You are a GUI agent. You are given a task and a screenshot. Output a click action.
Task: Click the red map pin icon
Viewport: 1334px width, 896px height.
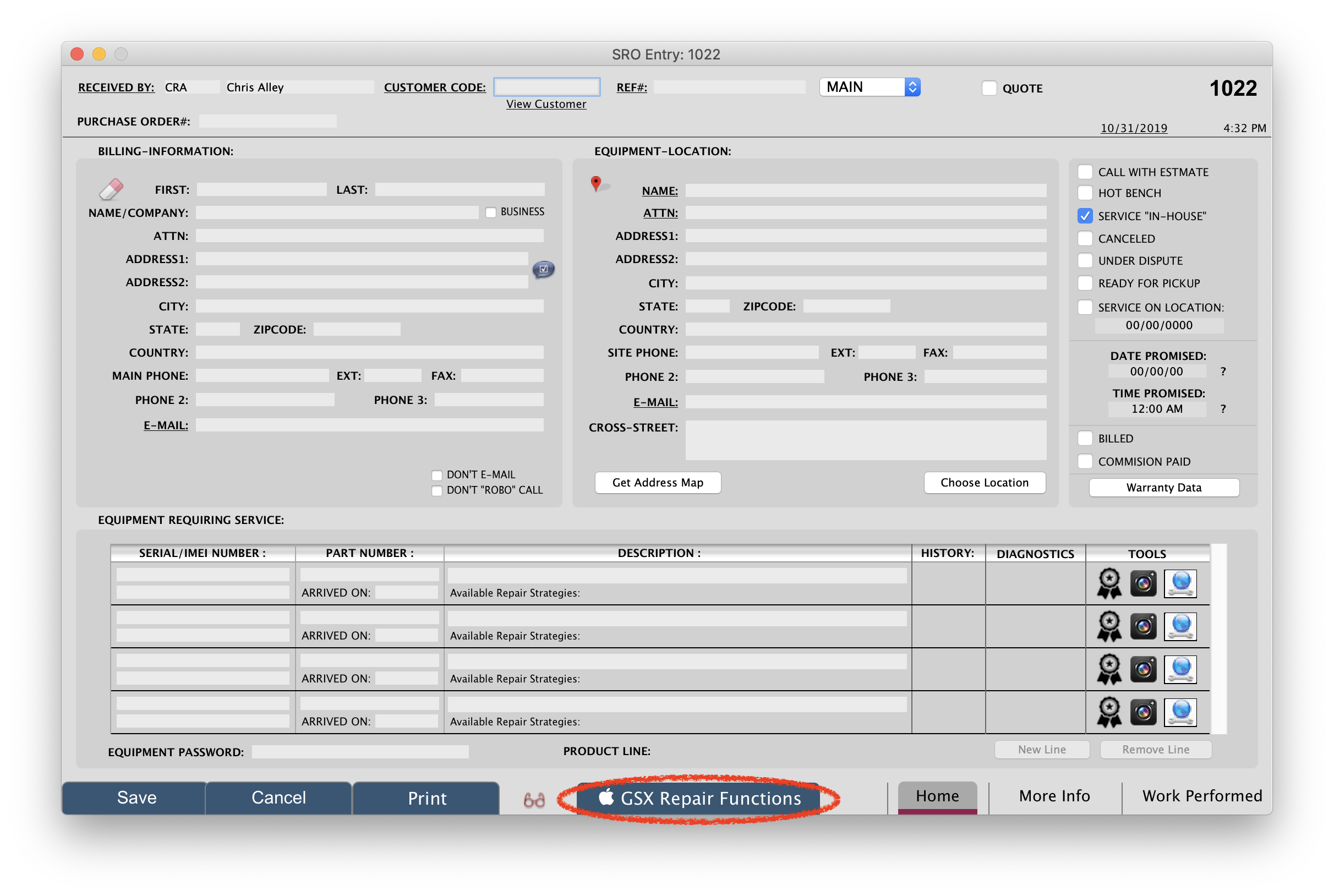click(596, 183)
